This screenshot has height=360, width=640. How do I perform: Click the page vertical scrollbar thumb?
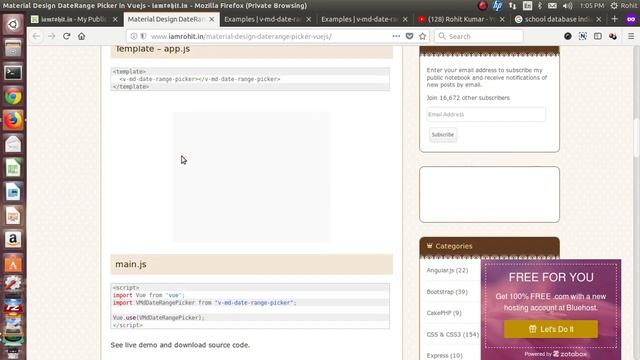(636, 139)
